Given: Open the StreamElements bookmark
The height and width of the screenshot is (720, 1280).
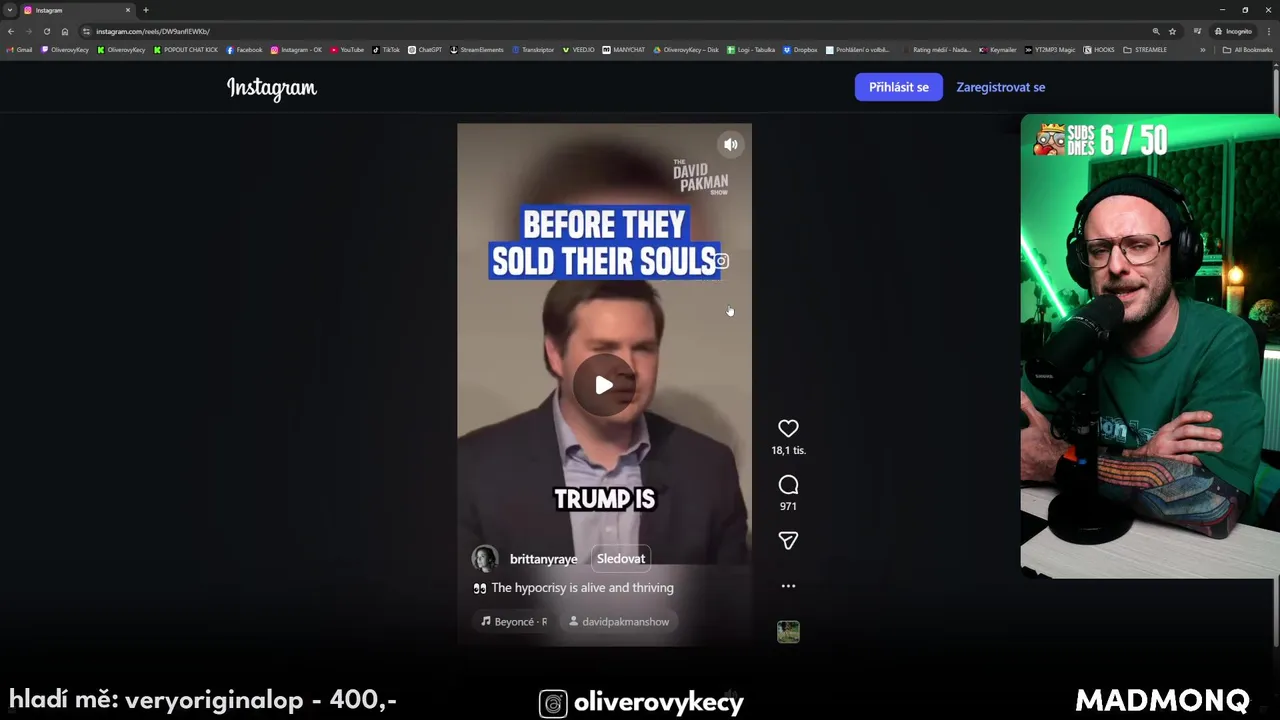Looking at the screenshot, I should click(477, 49).
